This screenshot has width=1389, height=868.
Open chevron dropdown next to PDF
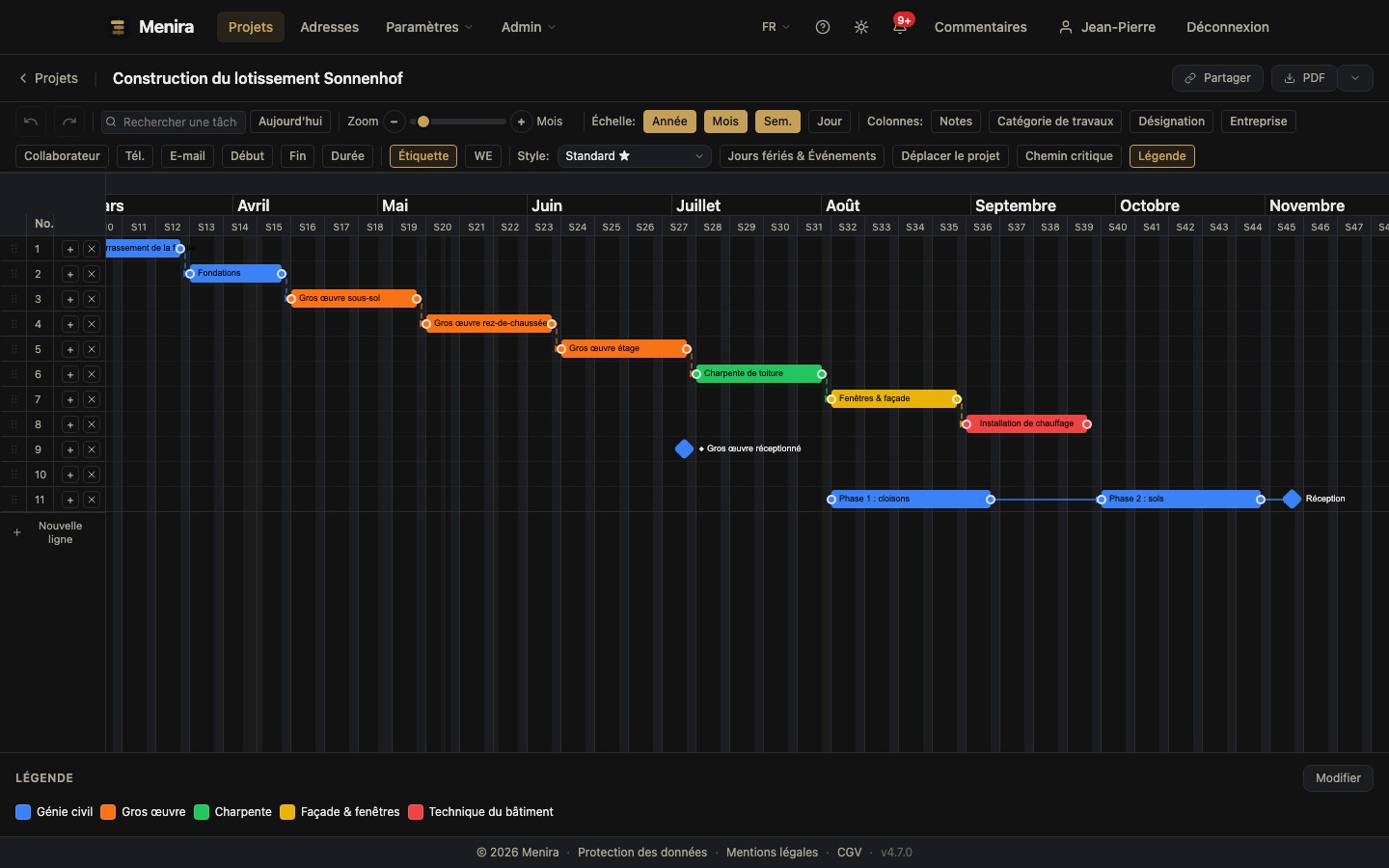[x=1355, y=78]
